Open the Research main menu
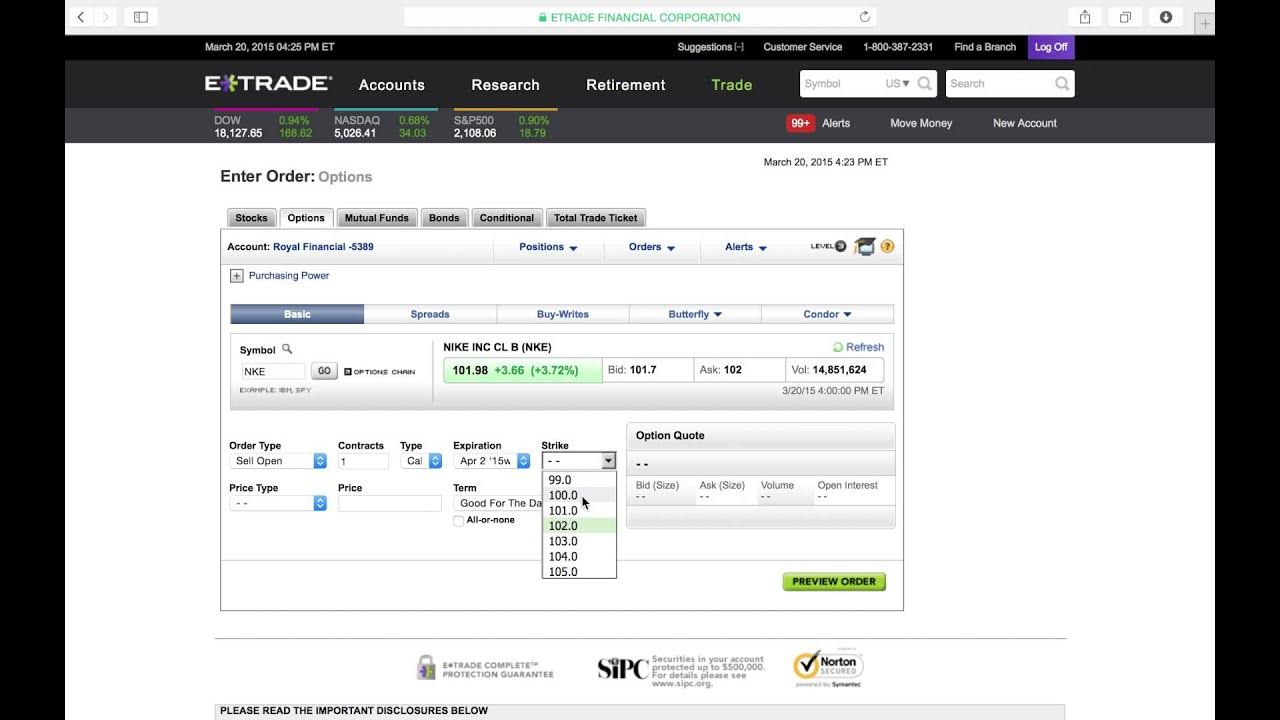Viewport: 1280px width, 720px height. click(x=505, y=85)
